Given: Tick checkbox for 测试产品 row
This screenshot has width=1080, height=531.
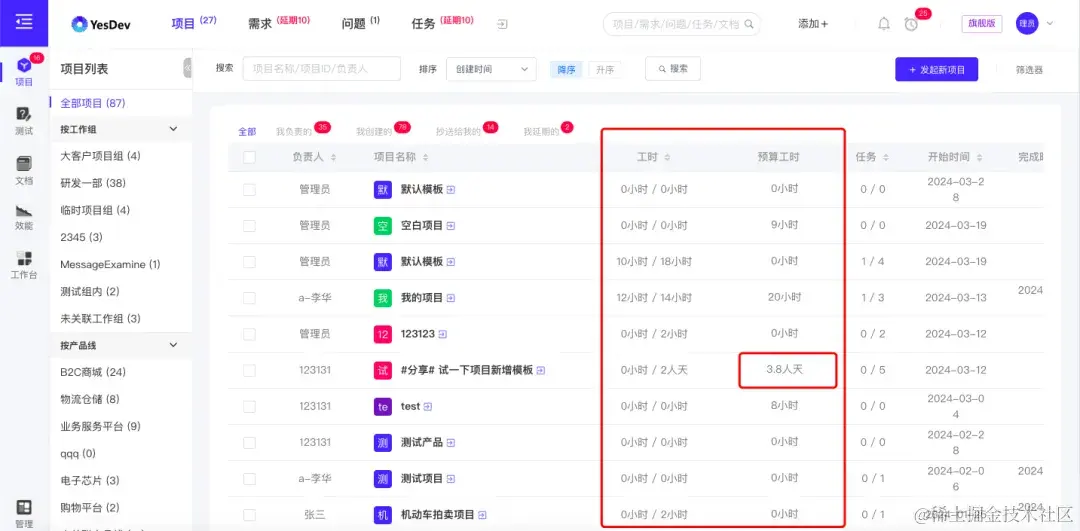Looking at the screenshot, I should (x=249, y=443).
